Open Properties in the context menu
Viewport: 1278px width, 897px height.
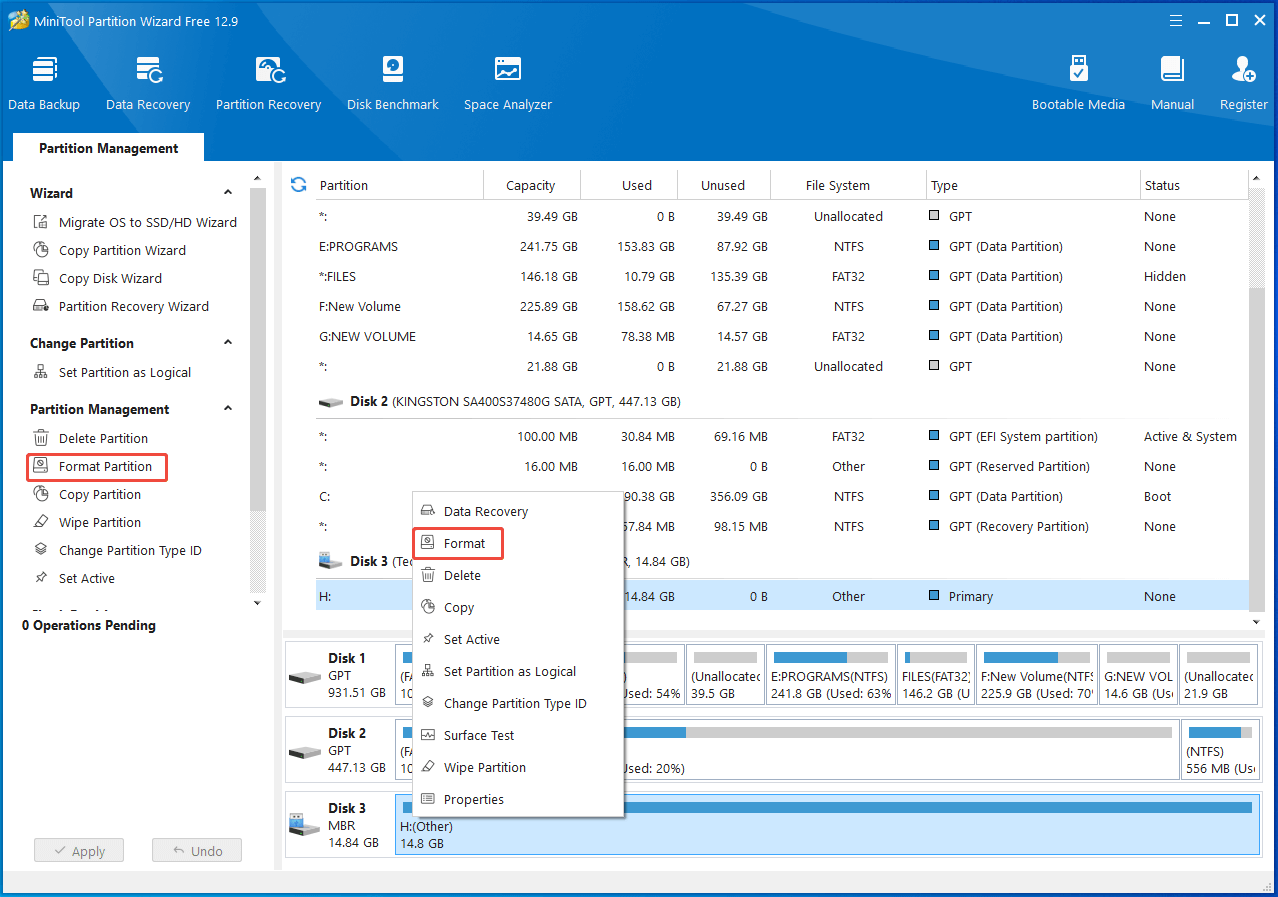pos(518,799)
